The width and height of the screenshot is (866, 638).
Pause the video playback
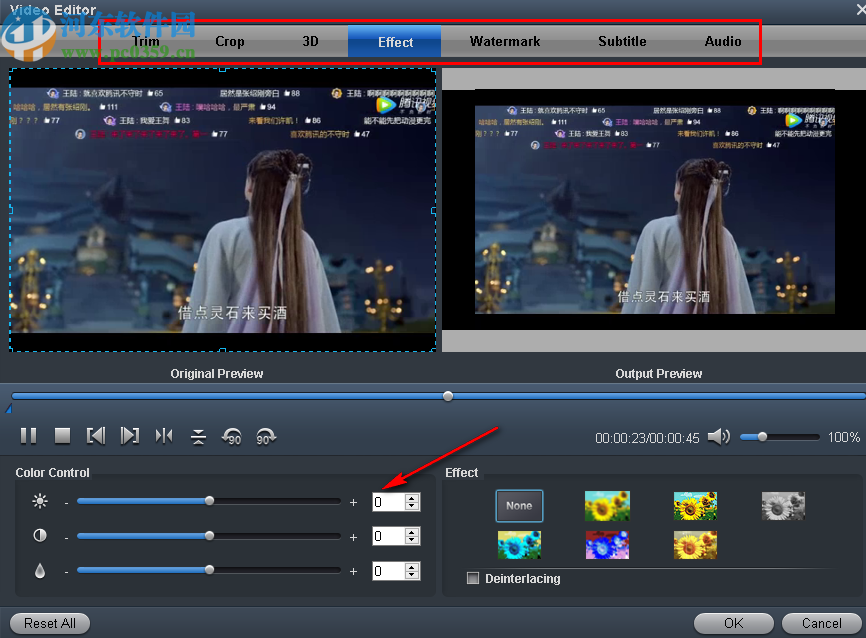[29, 435]
